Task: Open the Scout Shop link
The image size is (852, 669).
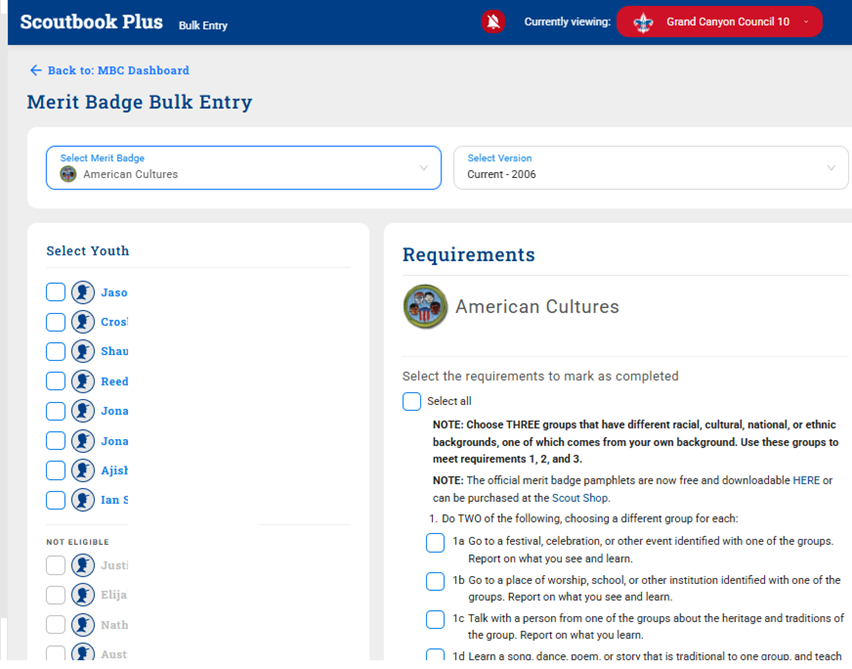Action: (x=580, y=498)
